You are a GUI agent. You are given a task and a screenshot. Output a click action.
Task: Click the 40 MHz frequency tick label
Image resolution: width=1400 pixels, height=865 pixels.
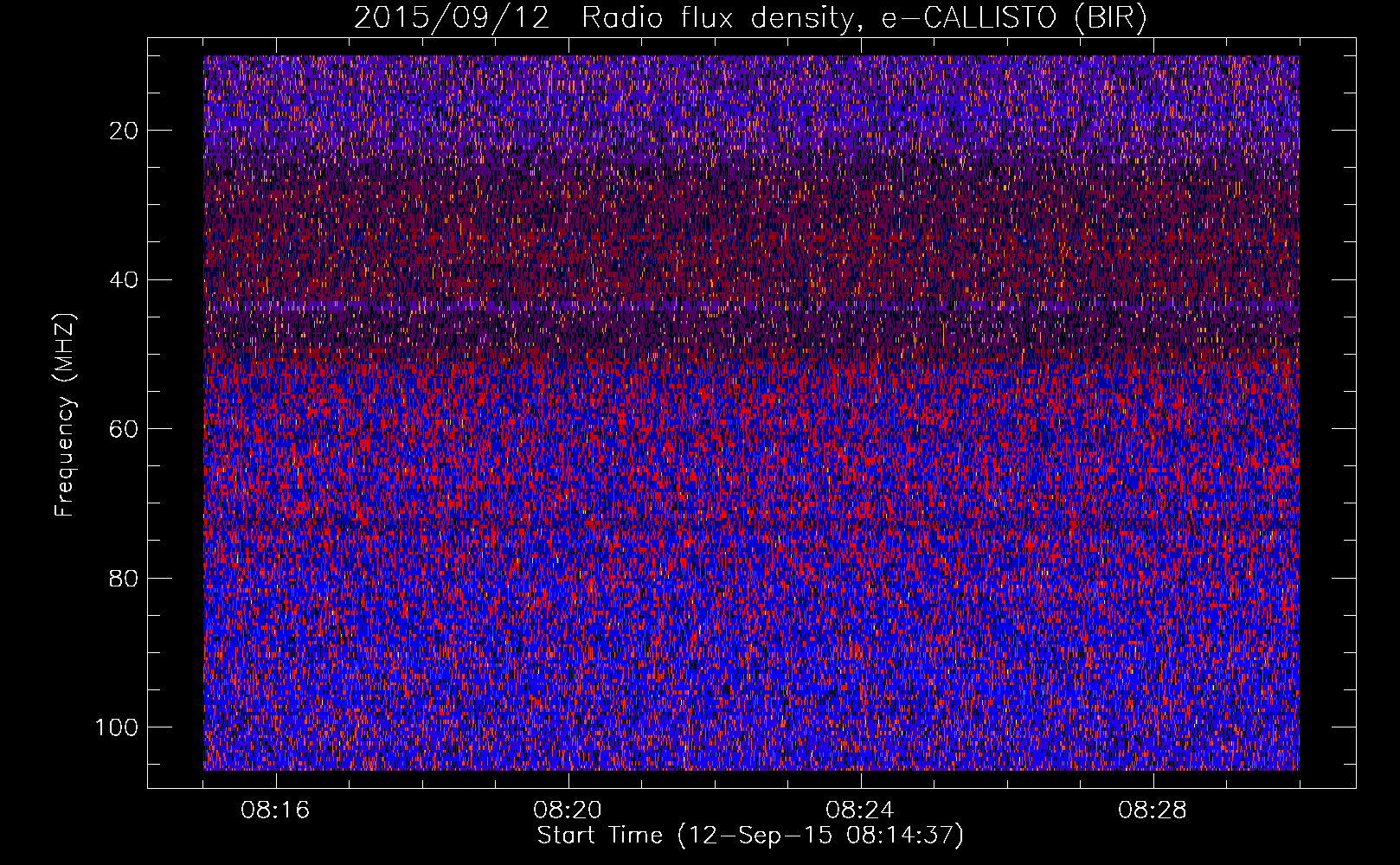(x=125, y=280)
